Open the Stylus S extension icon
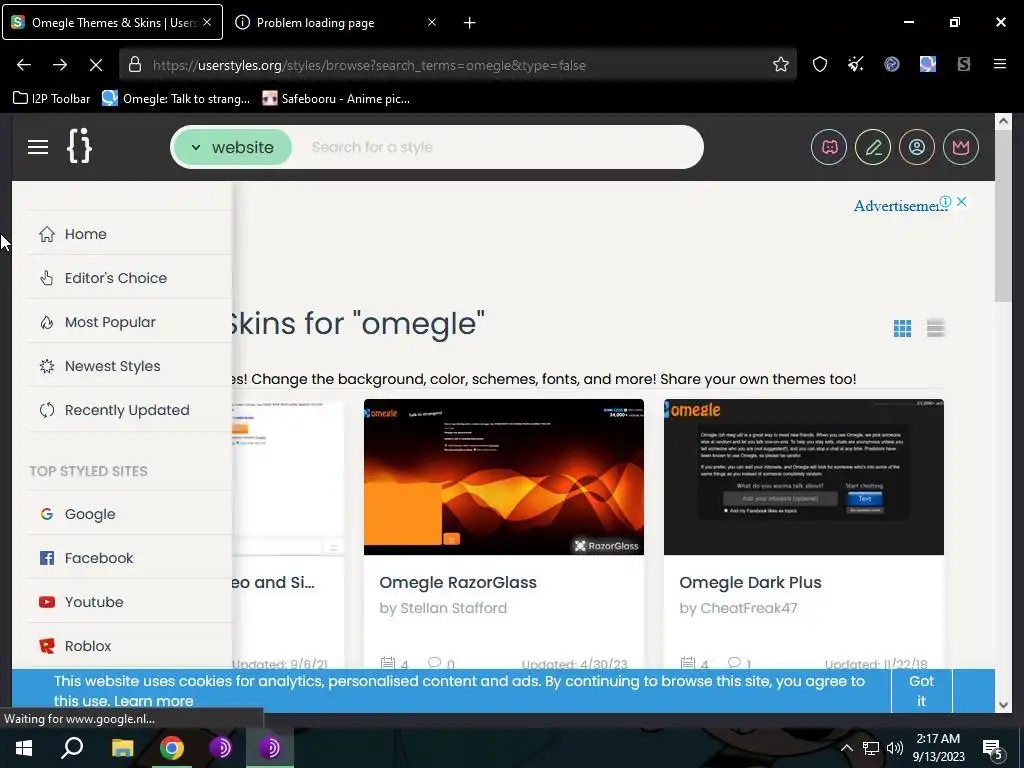 964,64
